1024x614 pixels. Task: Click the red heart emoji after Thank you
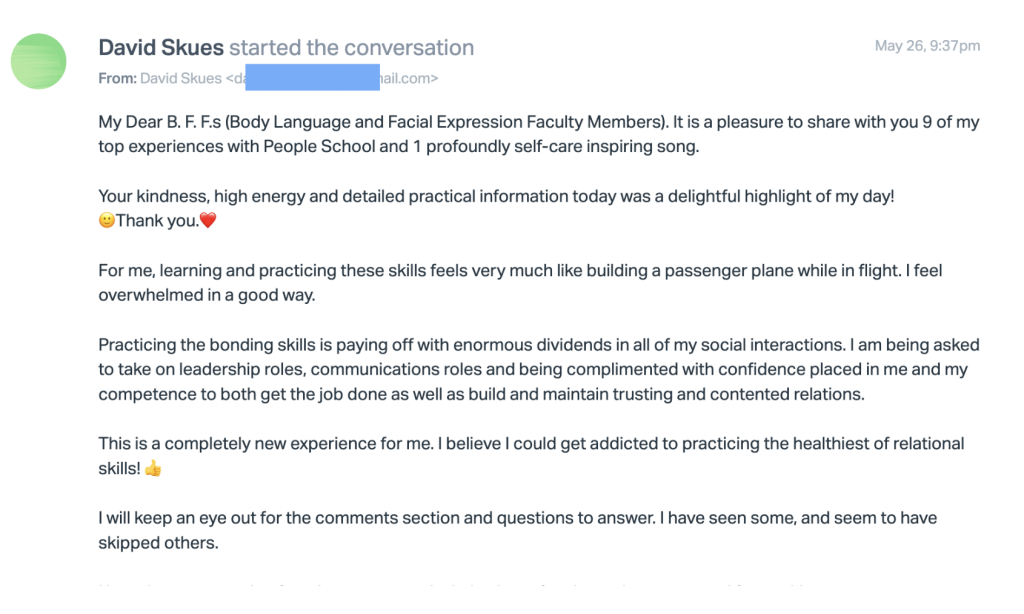pos(208,221)
